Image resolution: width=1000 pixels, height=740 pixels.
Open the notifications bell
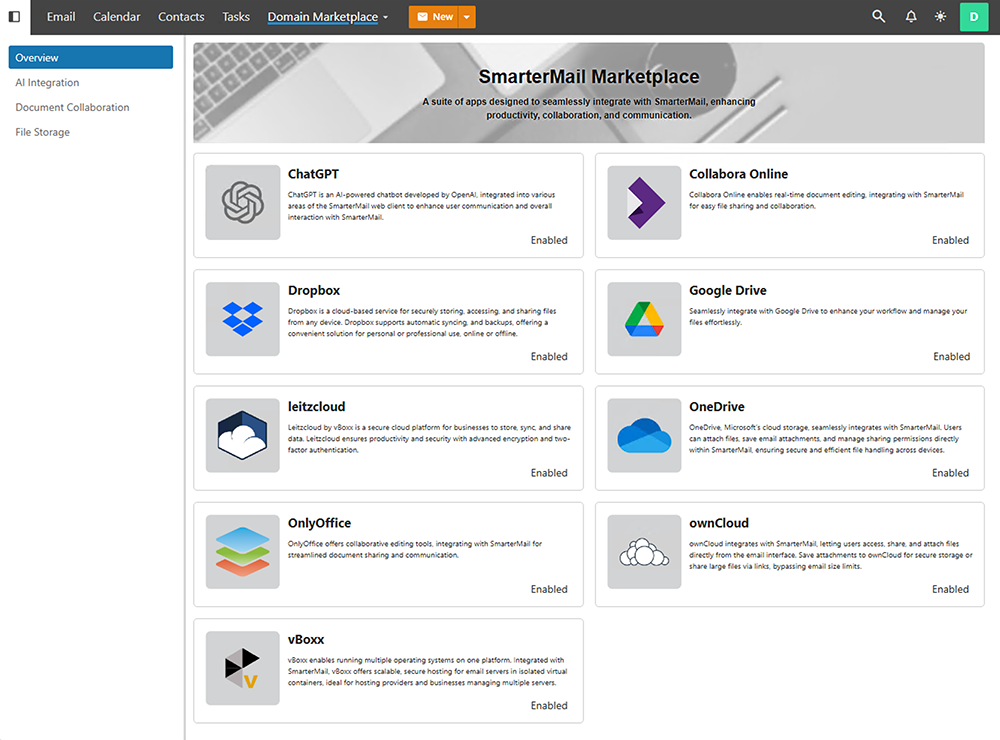tap(911, 17)
